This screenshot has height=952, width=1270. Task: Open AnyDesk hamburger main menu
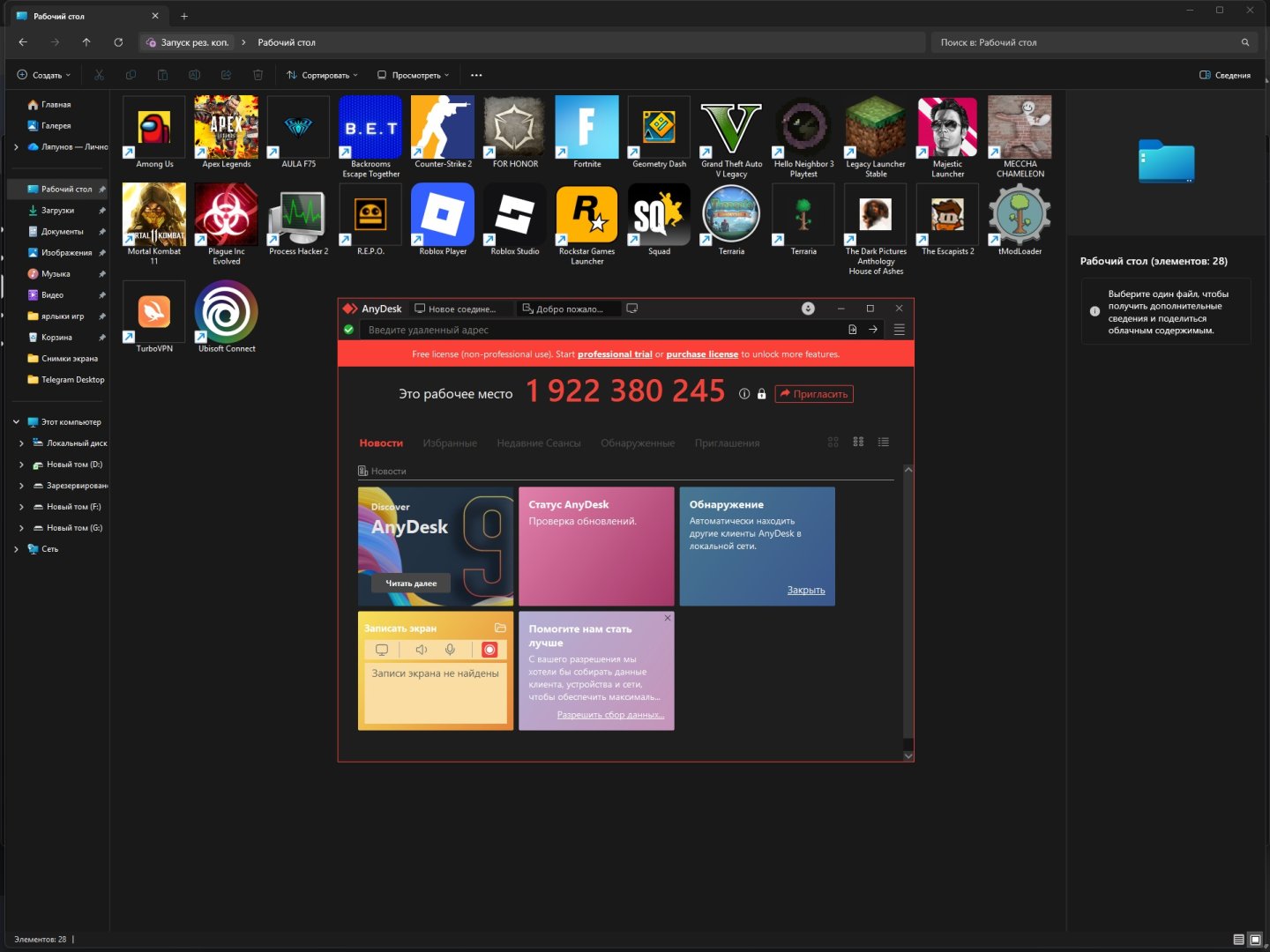[x=900, y=330]
